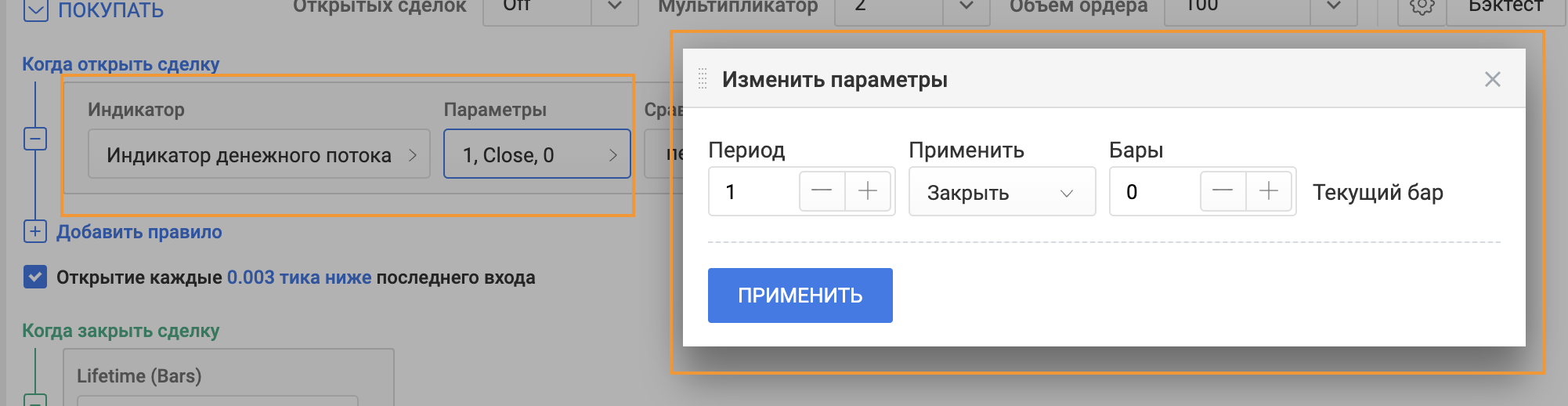
Task: Click the Когда закрыть сделку heading
Action: pyautogui.click(x=121, y=331)
